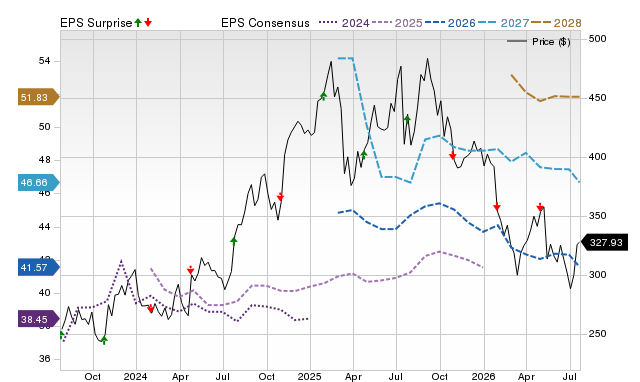Click the purple 38.45 value tag
Image resolution: width=640 pixels, height=382 pixels.
38,319
